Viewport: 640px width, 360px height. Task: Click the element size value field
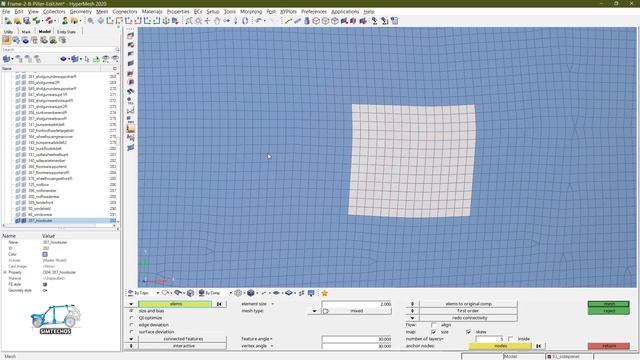point(357,304)
